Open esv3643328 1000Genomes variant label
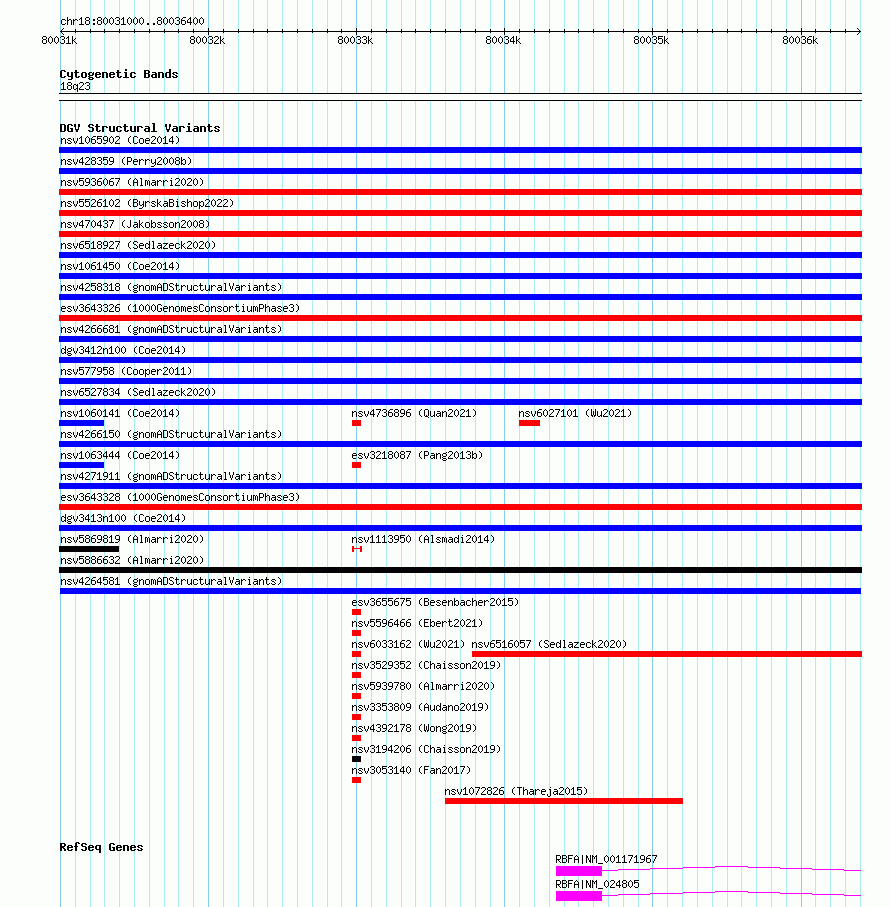This screenshot has width=890, height=907. [180, 497]
